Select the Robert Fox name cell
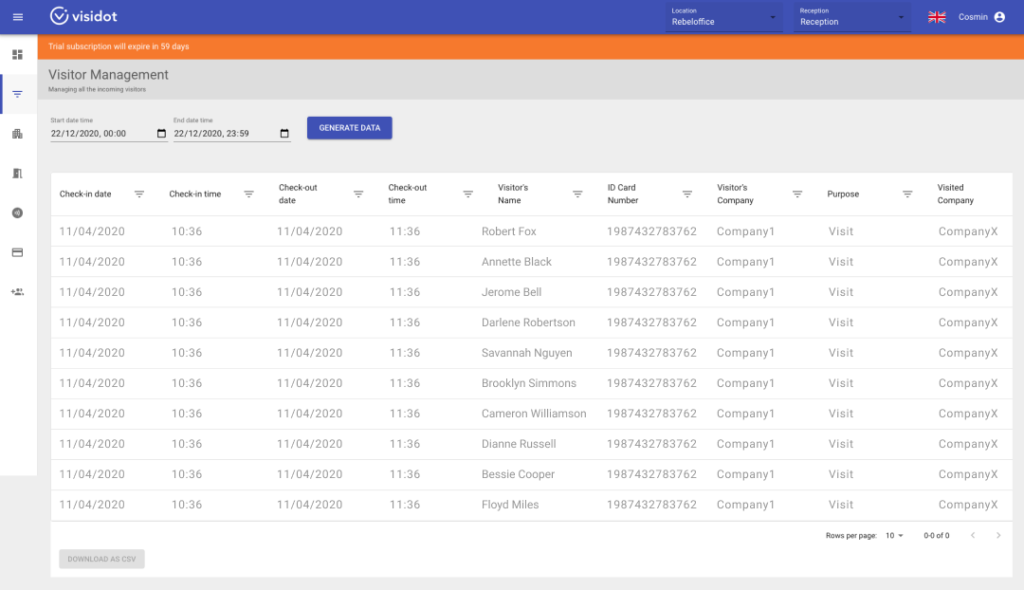This screenshot has width=1024, height=590. [x=509, y=231]
